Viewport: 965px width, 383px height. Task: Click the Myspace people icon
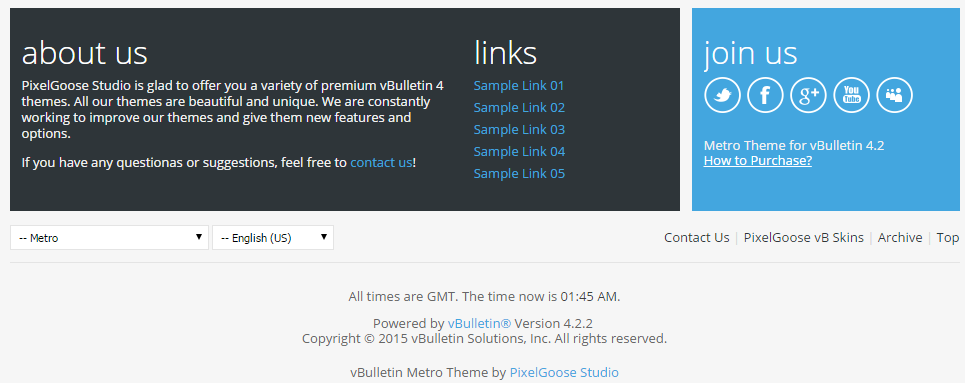coord(894,95)
